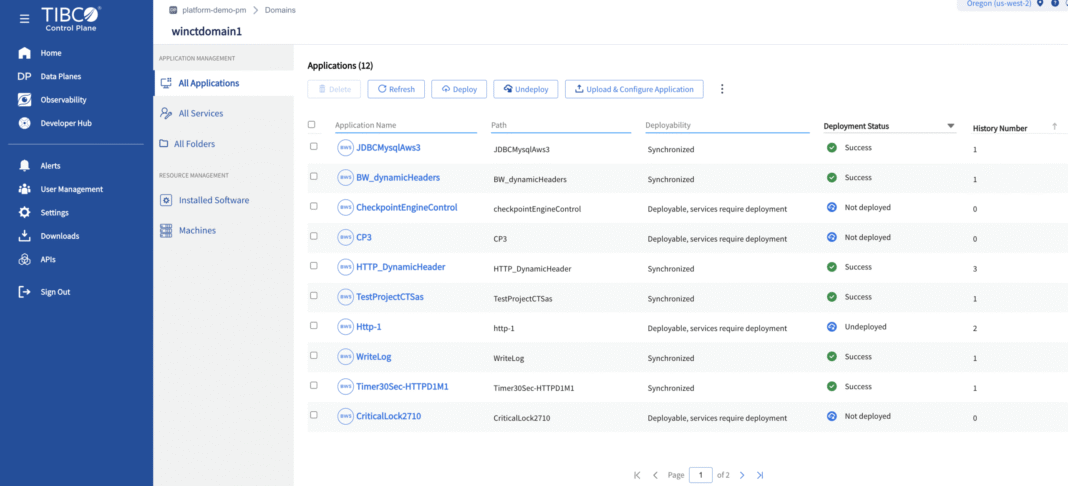Click the APIs icon
Viewport: 1068px width, 486px height.
25,259
